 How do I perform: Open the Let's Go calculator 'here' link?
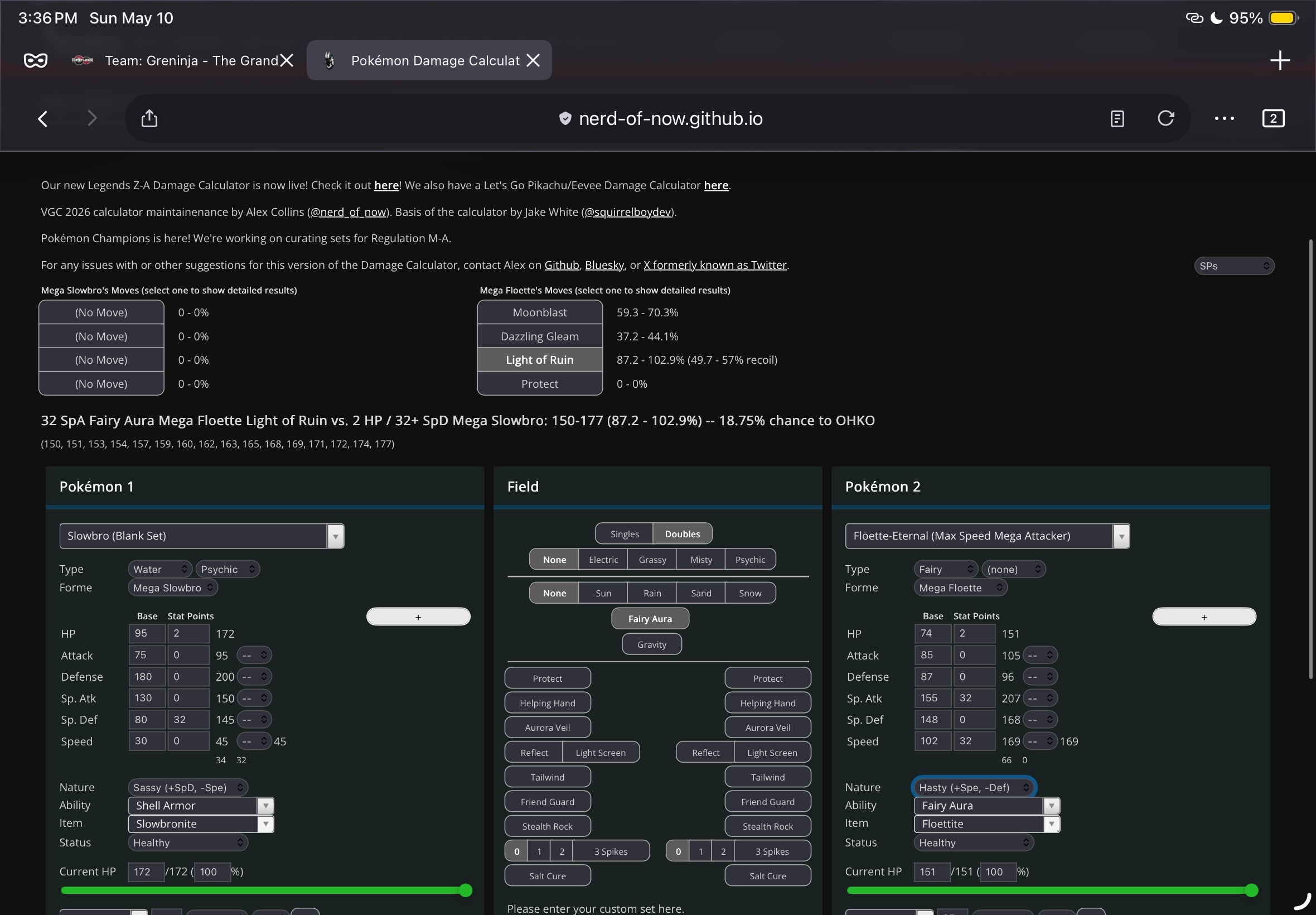716,185
